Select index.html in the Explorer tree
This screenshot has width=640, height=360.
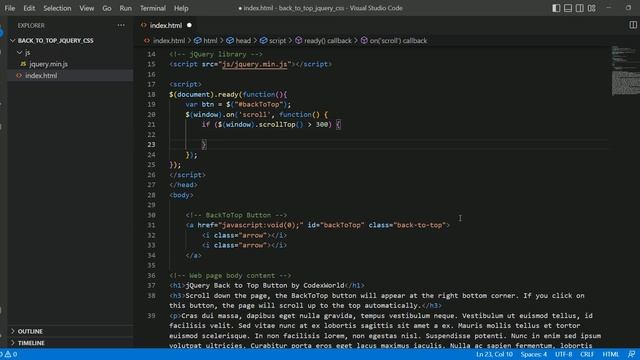pos(41,76)
